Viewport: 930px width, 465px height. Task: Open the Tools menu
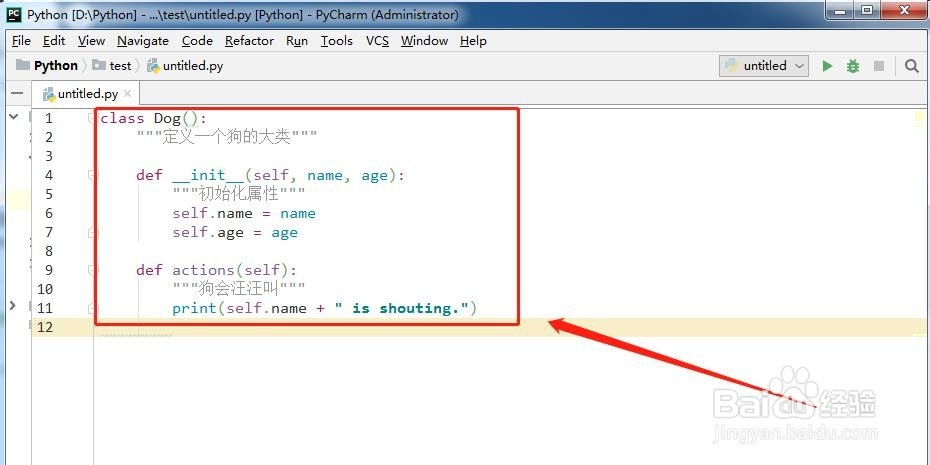click(x=337, y=41)
